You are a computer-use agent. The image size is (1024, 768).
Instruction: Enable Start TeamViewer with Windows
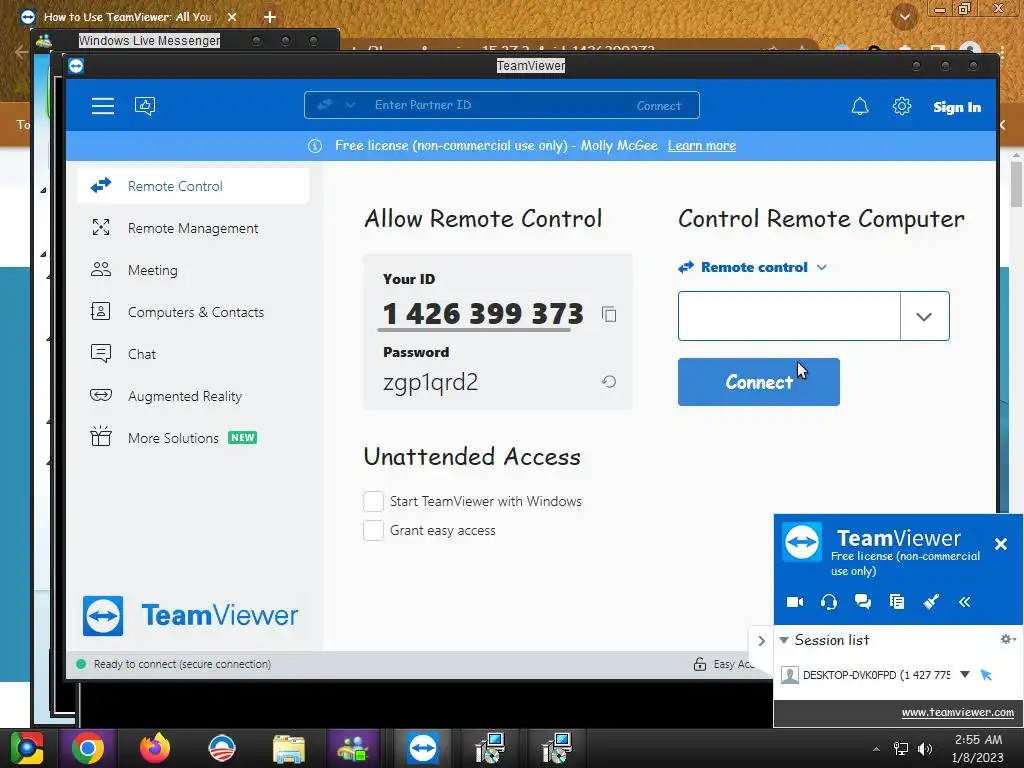click(373, 502)
